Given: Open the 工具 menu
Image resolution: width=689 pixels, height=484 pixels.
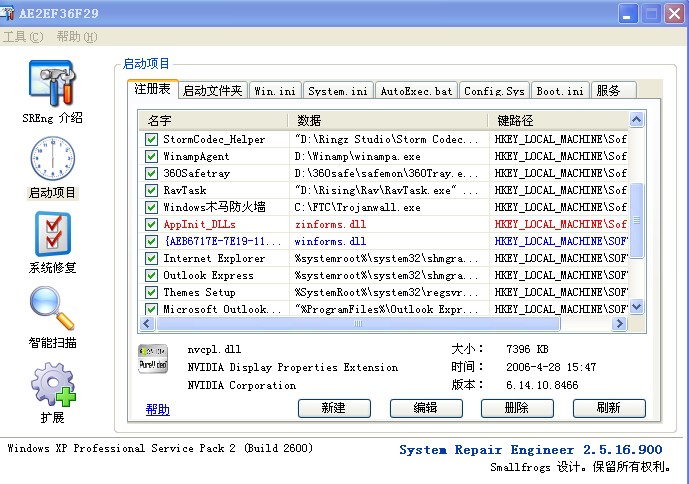Looking at the screenshot, I should tap(23, 37).
